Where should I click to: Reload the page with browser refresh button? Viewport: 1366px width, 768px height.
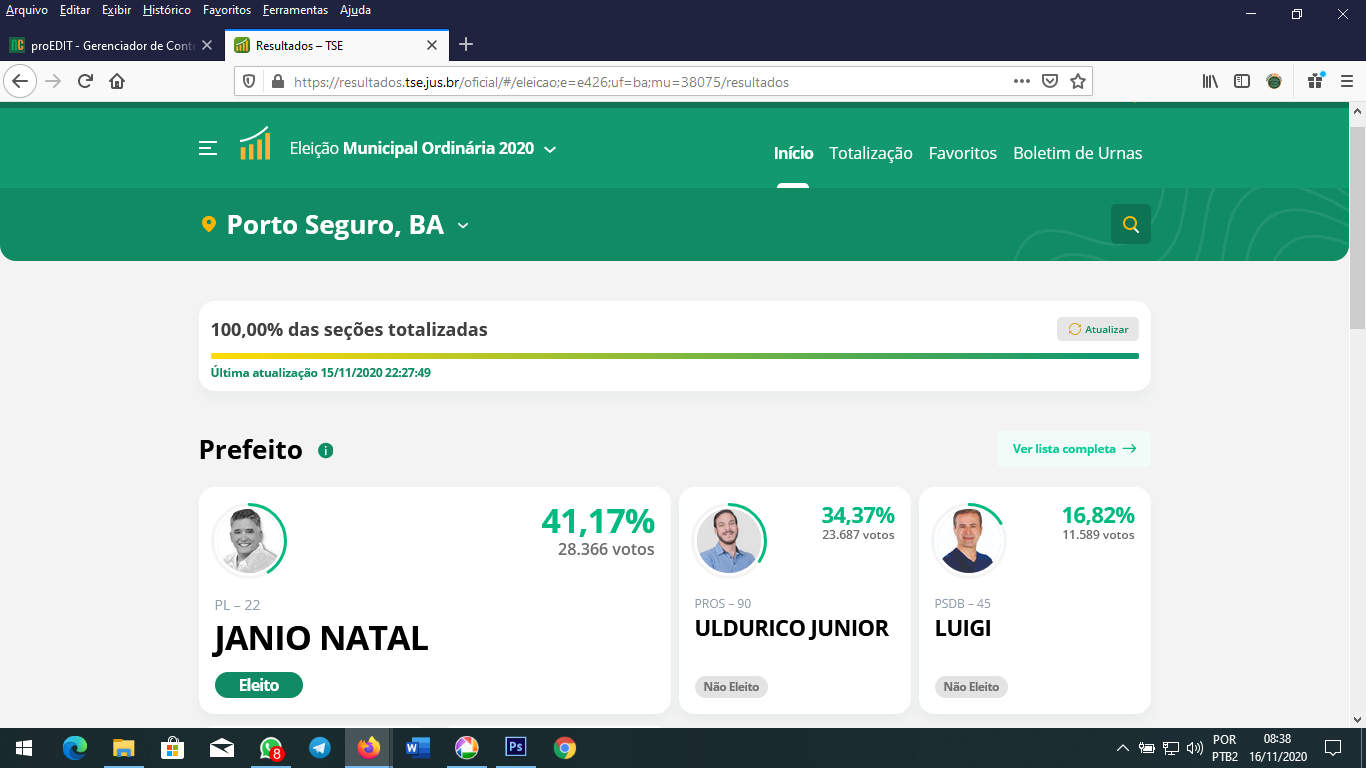pyautogui.click(x=85, y=82)
